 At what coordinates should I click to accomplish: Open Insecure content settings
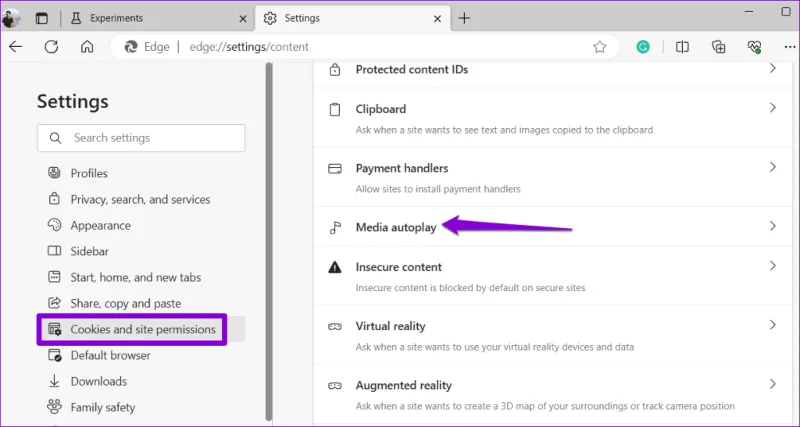pos(553,276)
